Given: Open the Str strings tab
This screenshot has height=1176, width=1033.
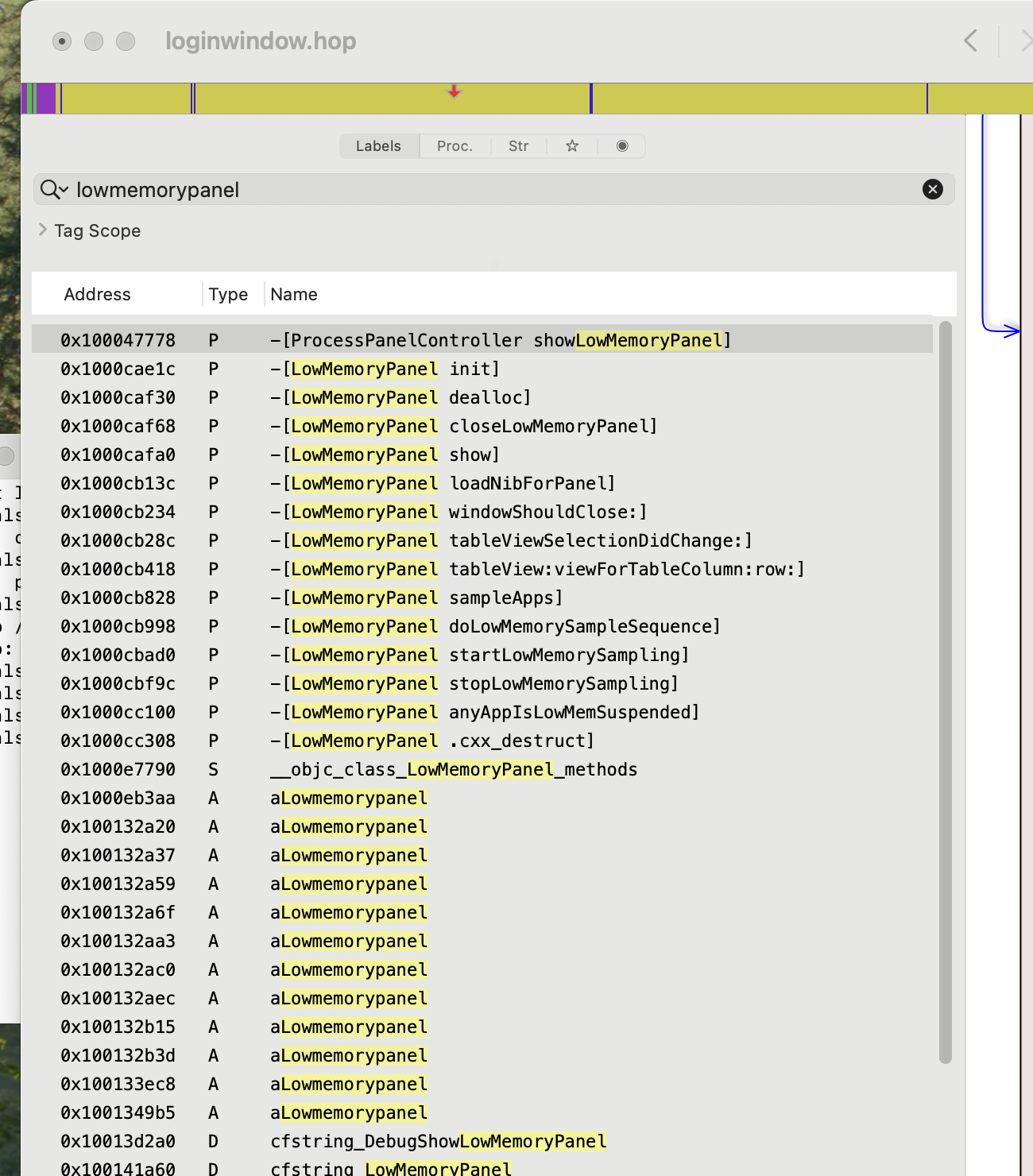Looking at the screenshot, I should click(x=518, y=146).
